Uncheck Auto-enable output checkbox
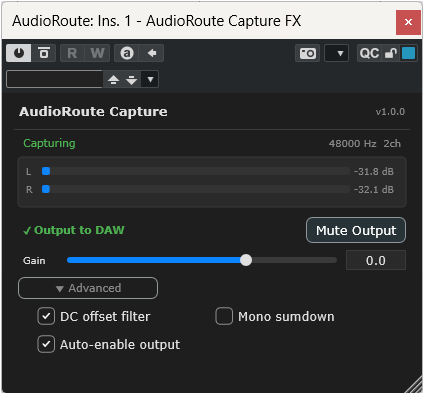The image size is (424, 394). [x=46, y=344]
